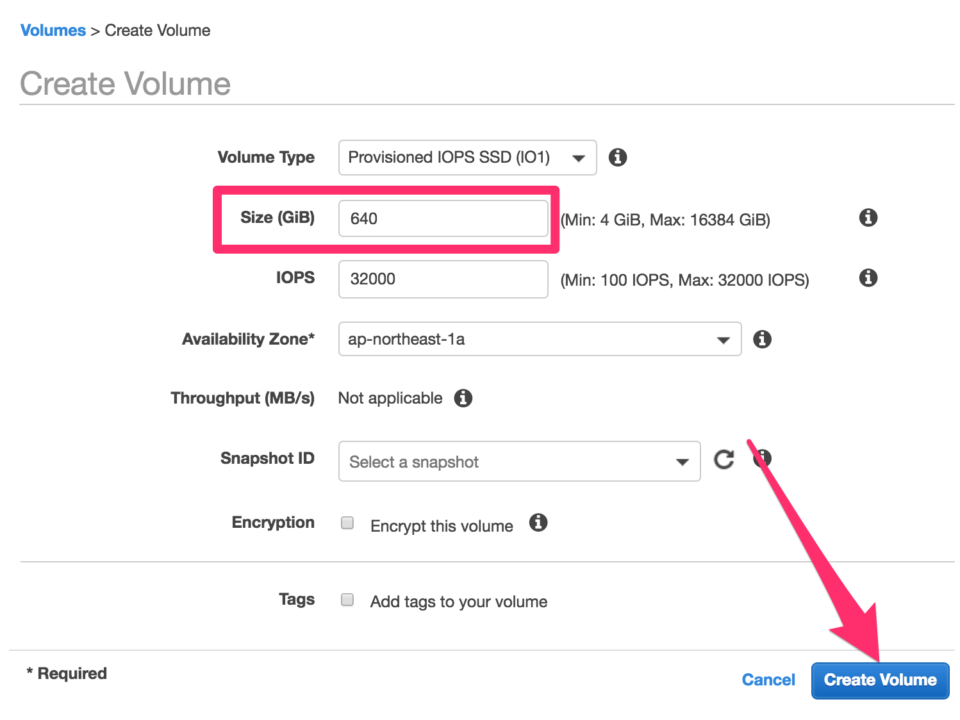This screenshot has height=720, width=960.
Task: Click the Cancel link
Action: 768,679
